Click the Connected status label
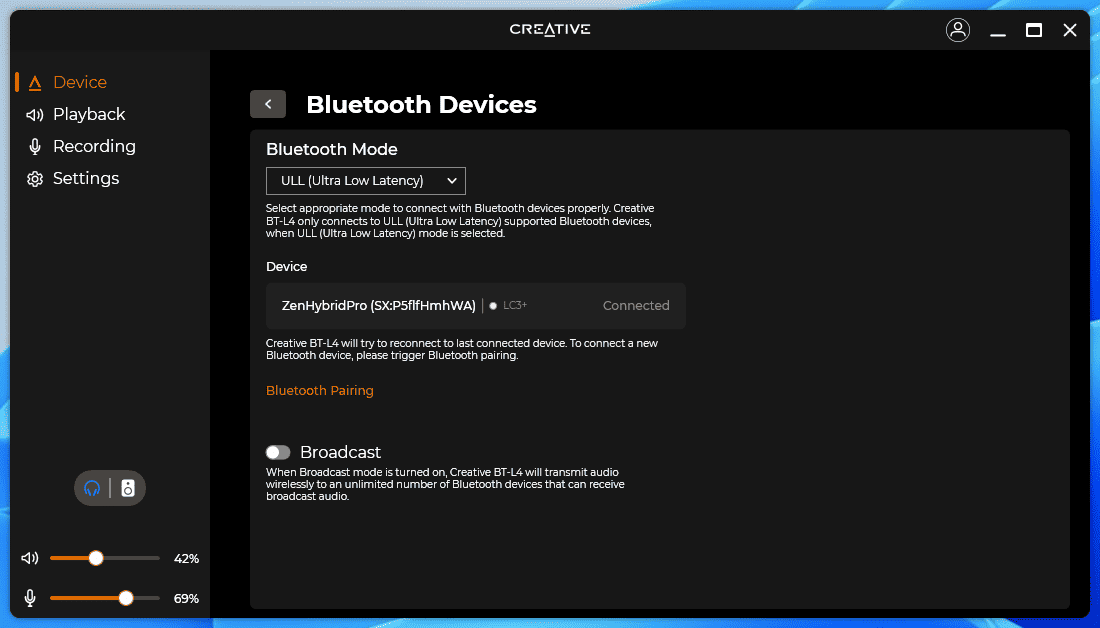Viewport: 1100px width, 628px height. click(636, 306)
